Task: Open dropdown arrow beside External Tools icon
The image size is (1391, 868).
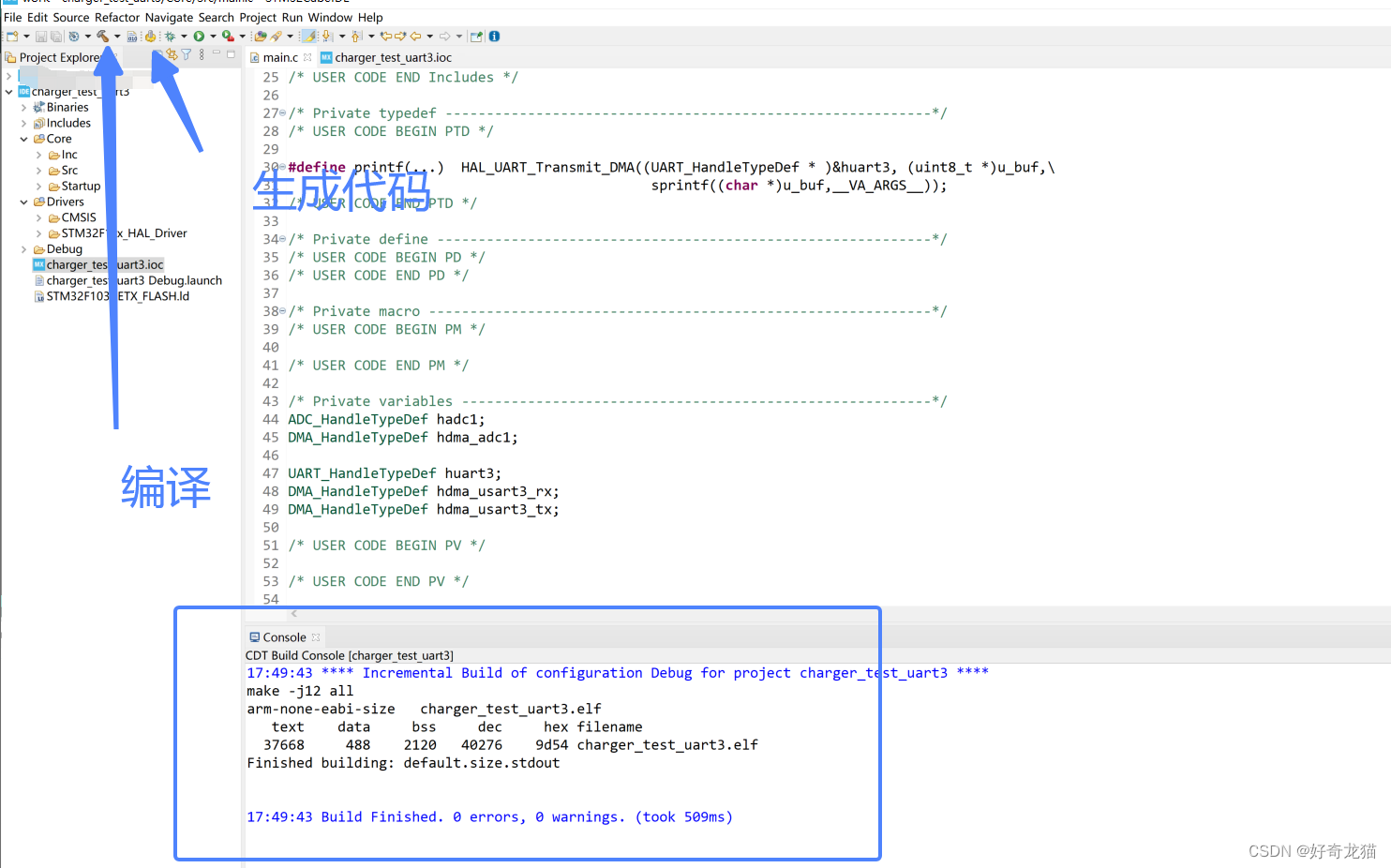Action: (x=242, y=37)
